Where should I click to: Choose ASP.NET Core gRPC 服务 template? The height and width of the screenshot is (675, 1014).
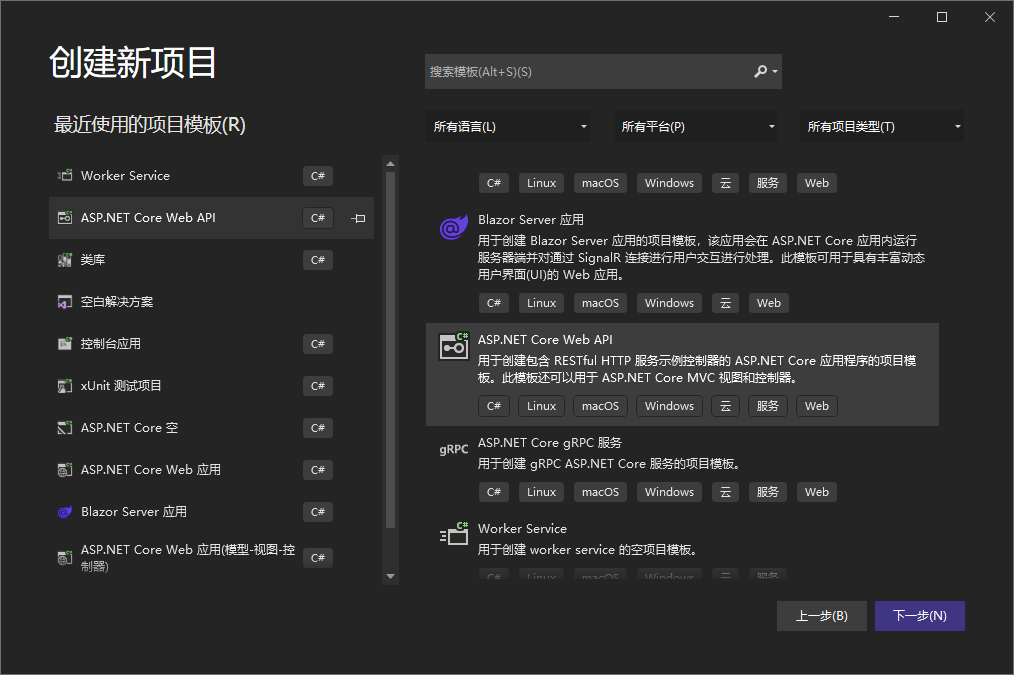pyautogui.click(x=550, y=443)
